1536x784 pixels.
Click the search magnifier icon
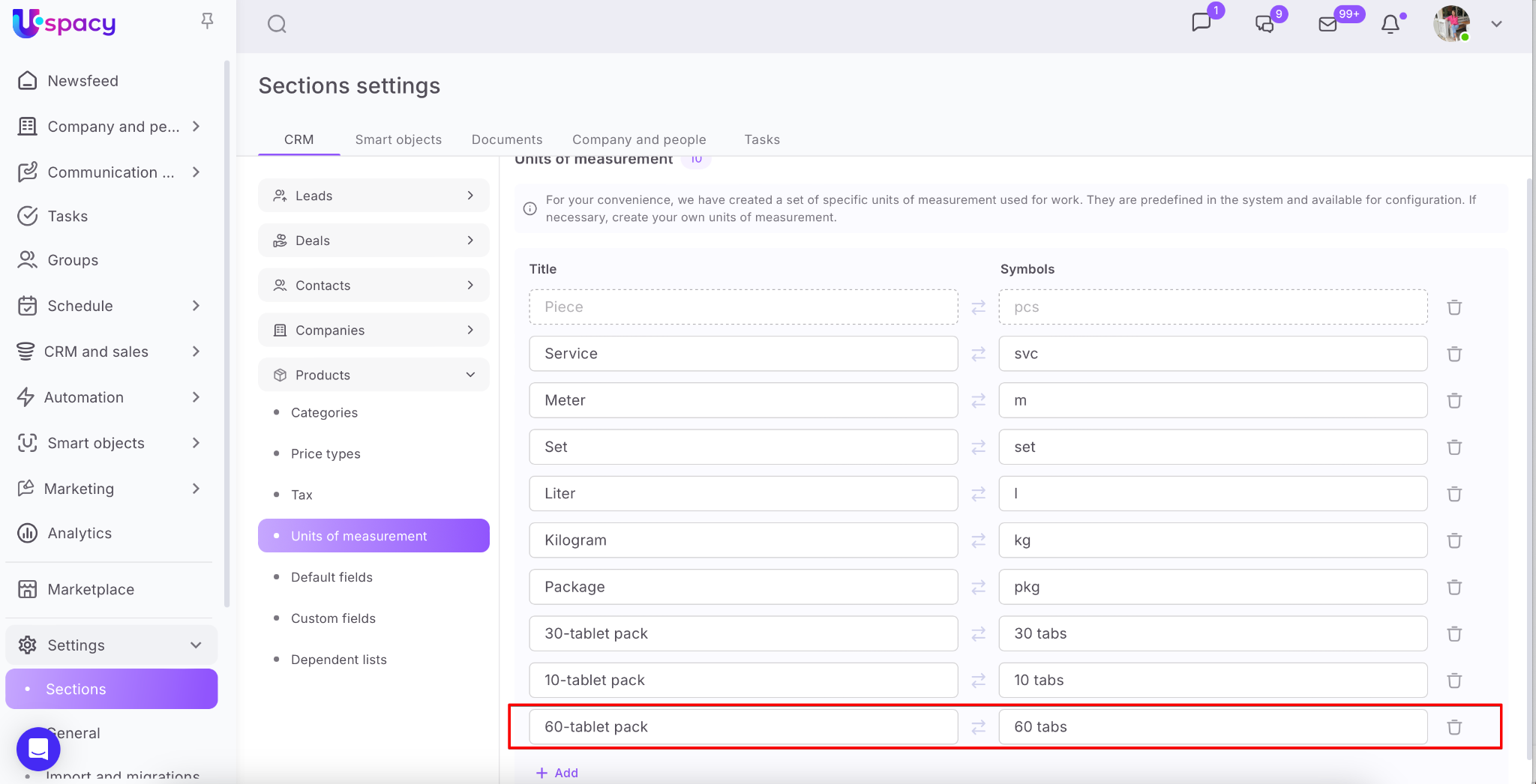coord(277,25)
